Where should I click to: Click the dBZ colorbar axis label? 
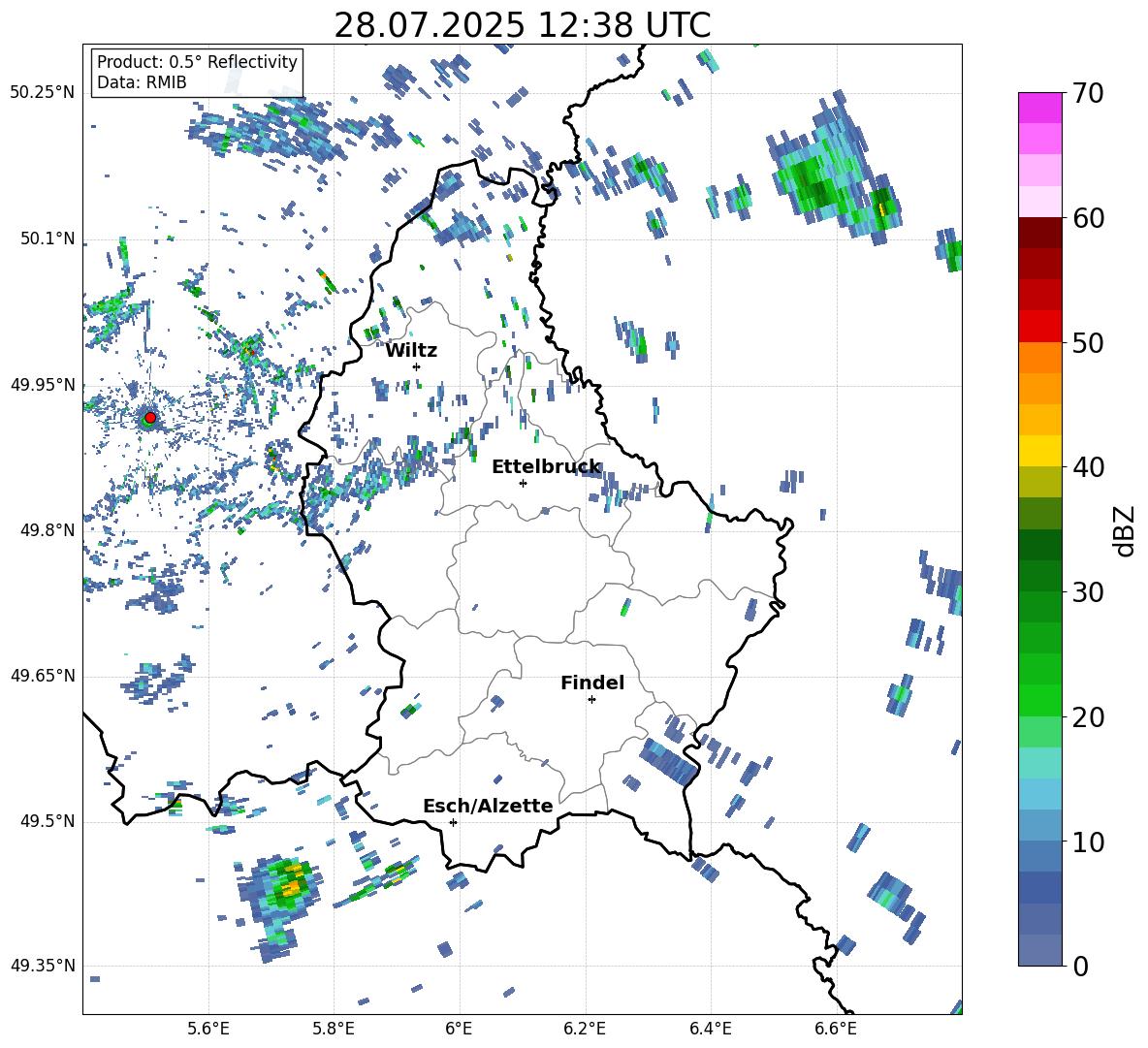(1124, 530)
